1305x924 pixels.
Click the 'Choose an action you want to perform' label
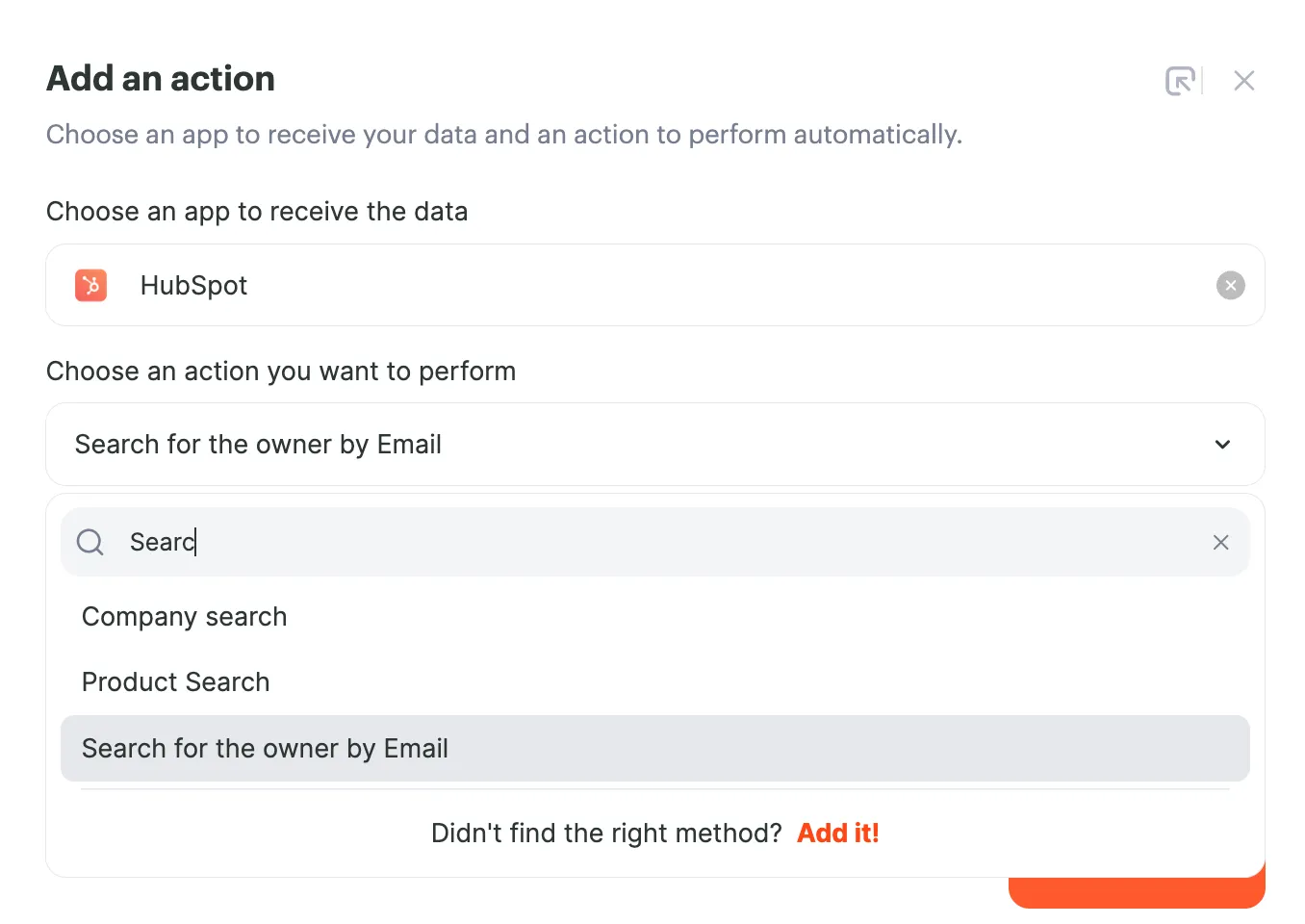[x=281, y=372]
